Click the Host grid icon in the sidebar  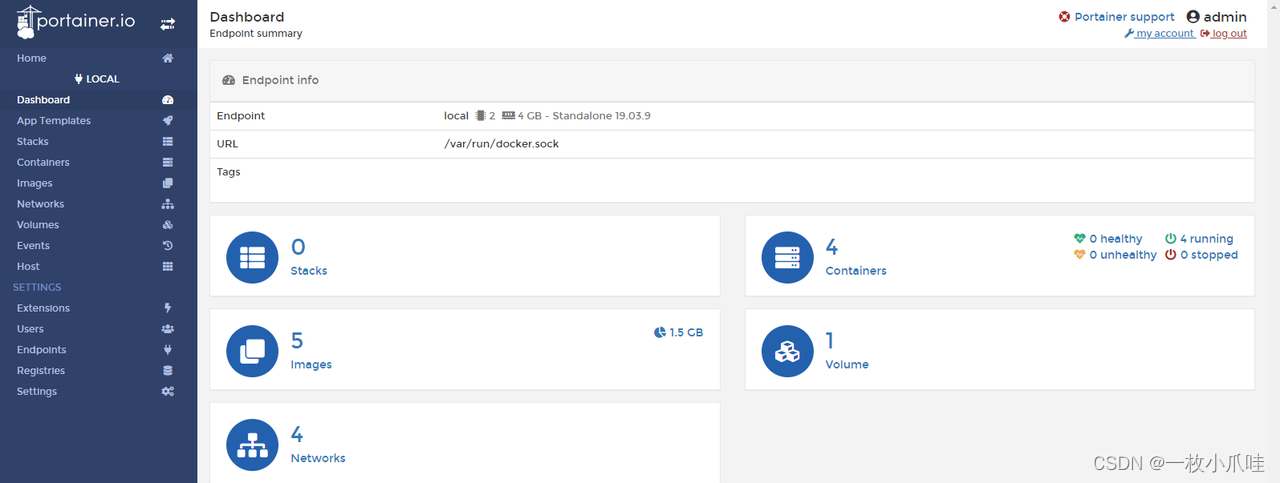(x=168, y=267)
